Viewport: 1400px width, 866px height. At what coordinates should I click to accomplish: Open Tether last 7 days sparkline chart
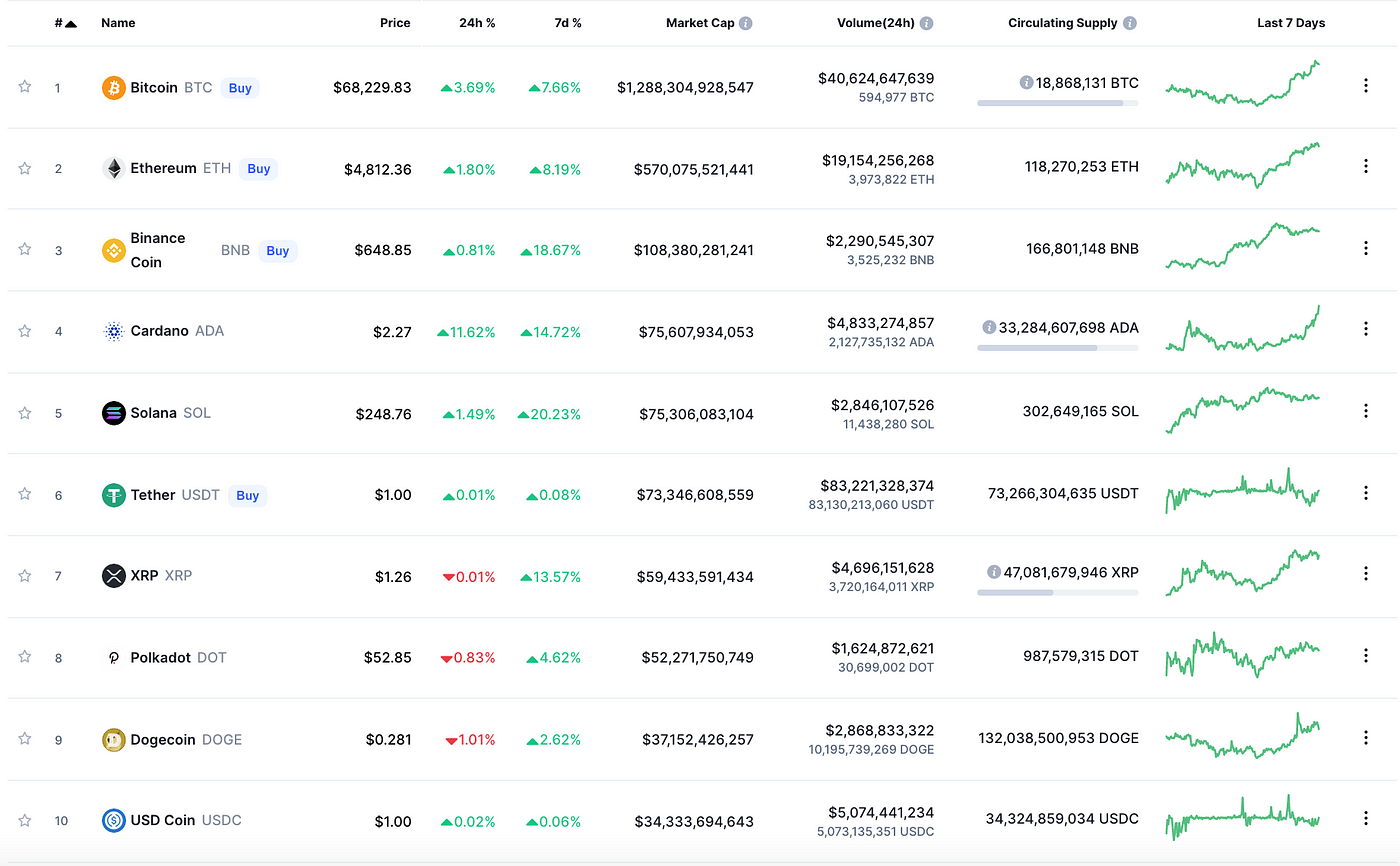(1243, 491)
